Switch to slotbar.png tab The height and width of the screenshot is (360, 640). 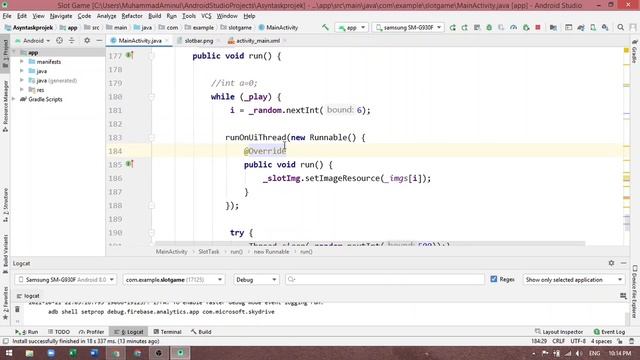[199, 40]
